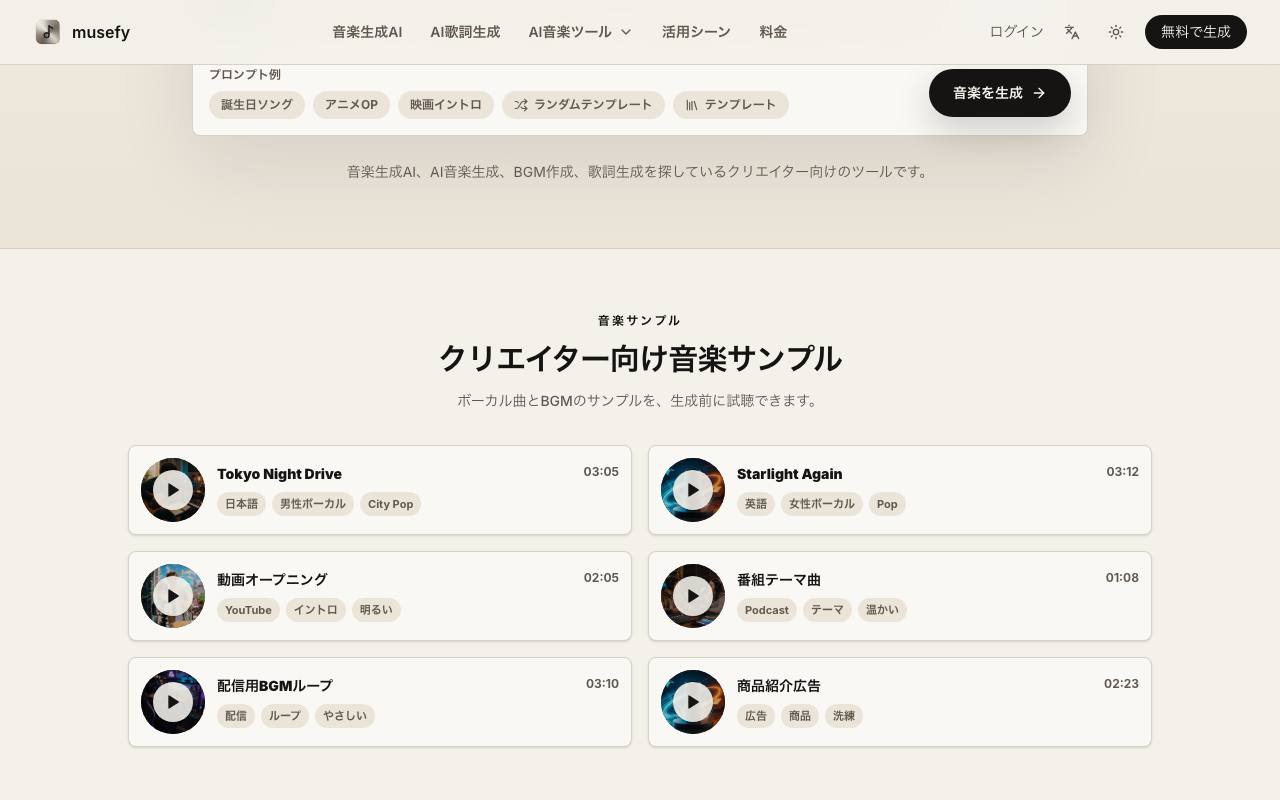Play the 配信用BGMループ sample

[173, 702]
